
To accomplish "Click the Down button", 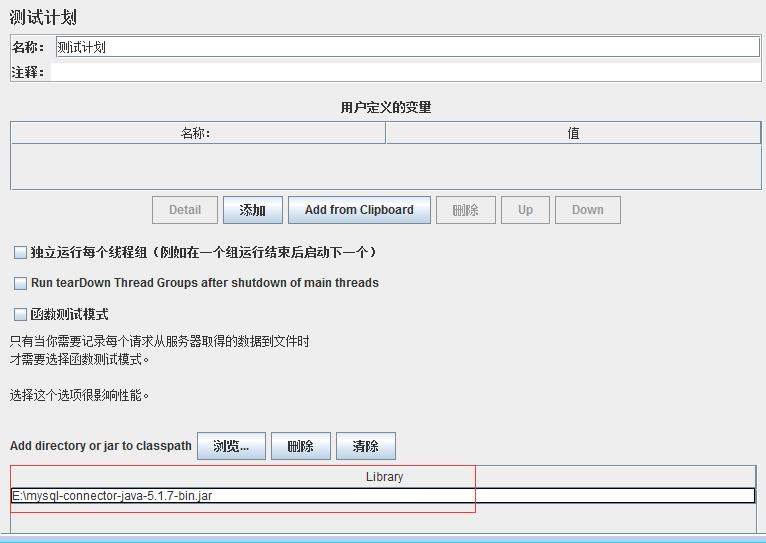I will 588,210.
